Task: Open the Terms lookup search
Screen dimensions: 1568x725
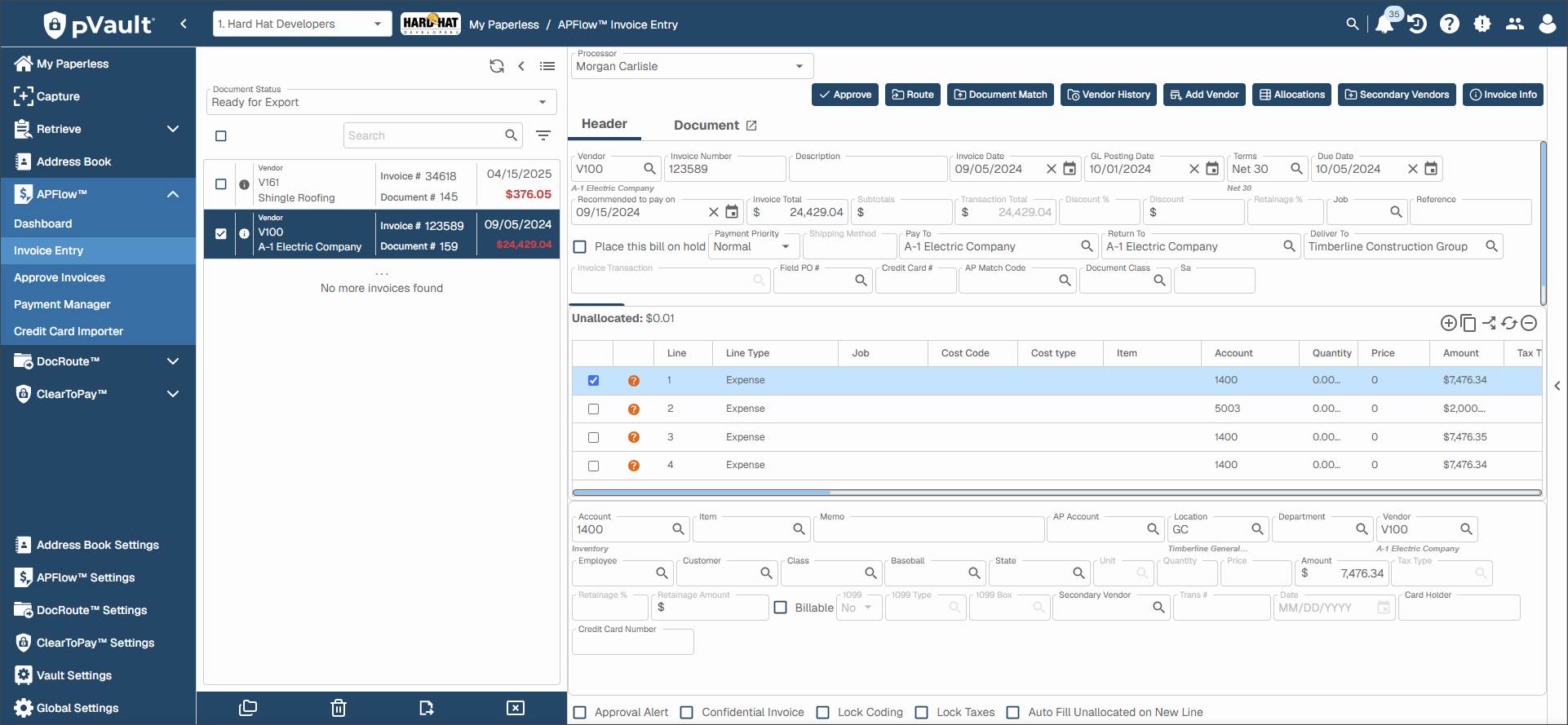Action: point(1296,169)
